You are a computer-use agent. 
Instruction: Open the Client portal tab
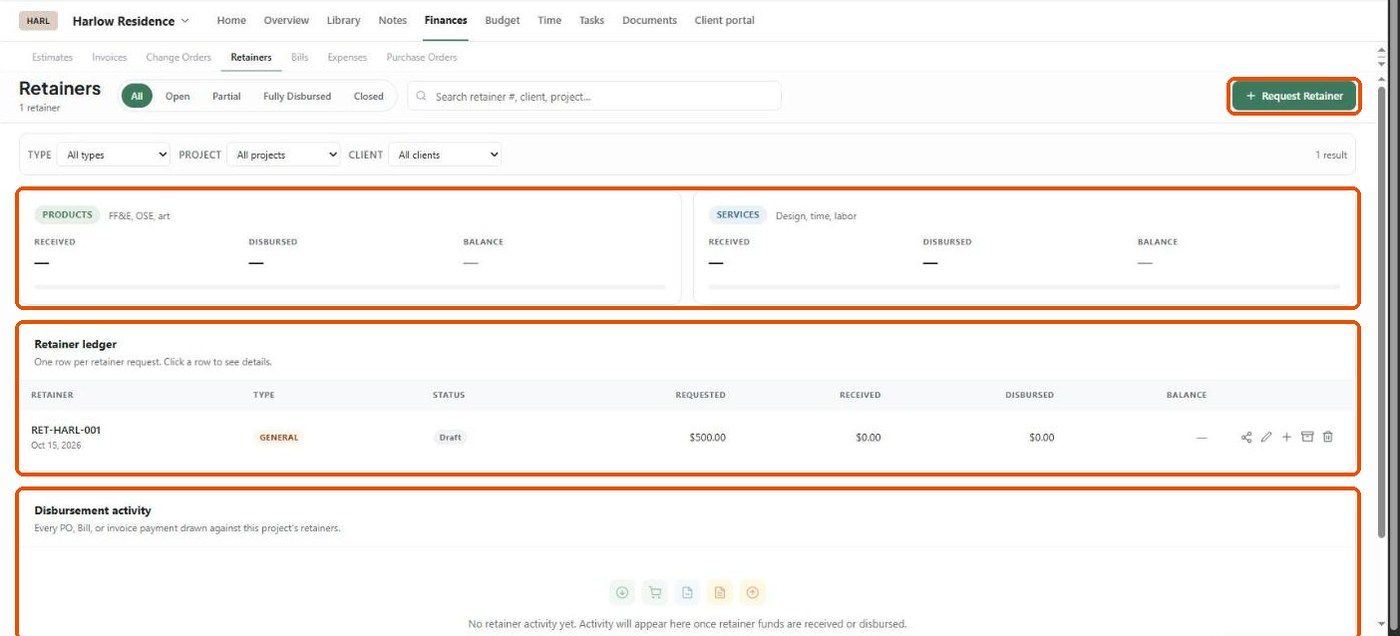coord(725,20)
